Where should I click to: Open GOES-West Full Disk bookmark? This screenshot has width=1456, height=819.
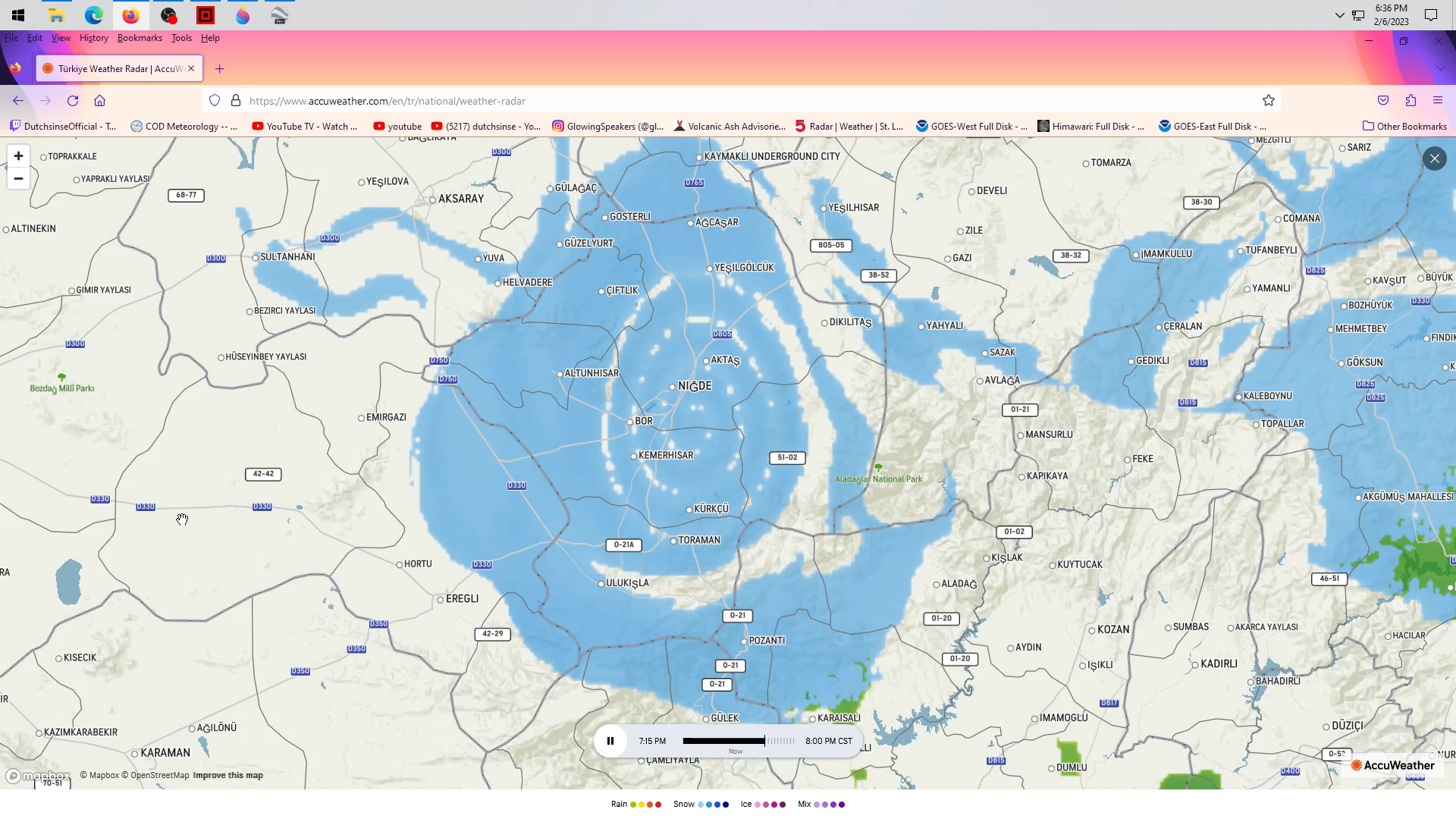click(971, 127)
